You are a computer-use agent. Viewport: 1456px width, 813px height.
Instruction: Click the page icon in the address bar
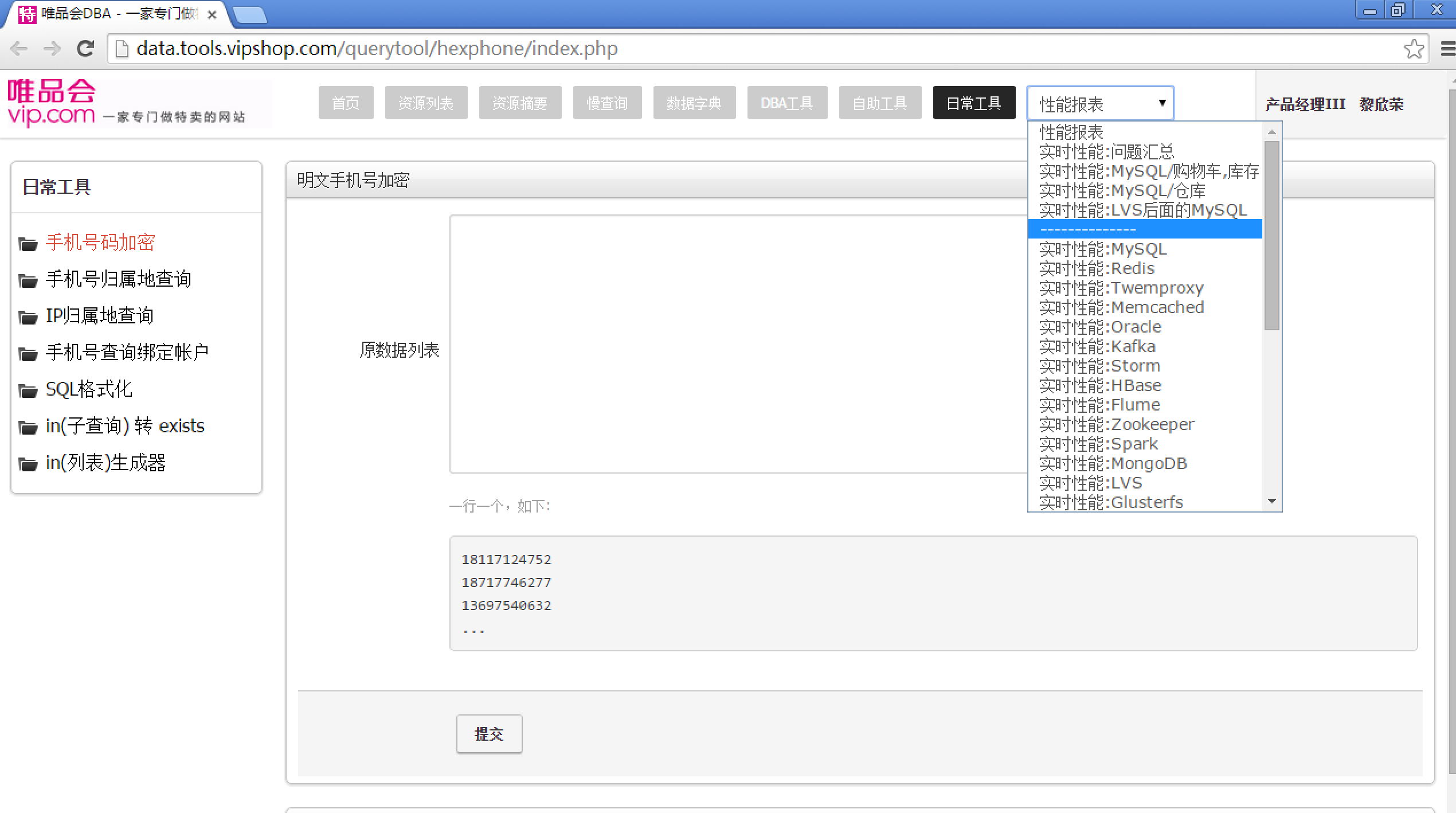[x=122, y=49]
